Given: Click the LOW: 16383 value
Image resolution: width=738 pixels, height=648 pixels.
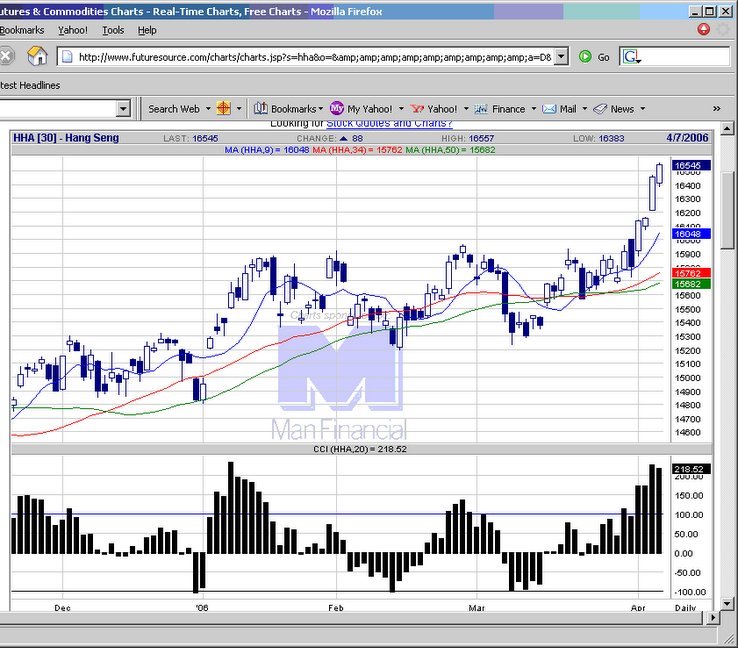Looking at the screenshot, I should click(599, 138).
